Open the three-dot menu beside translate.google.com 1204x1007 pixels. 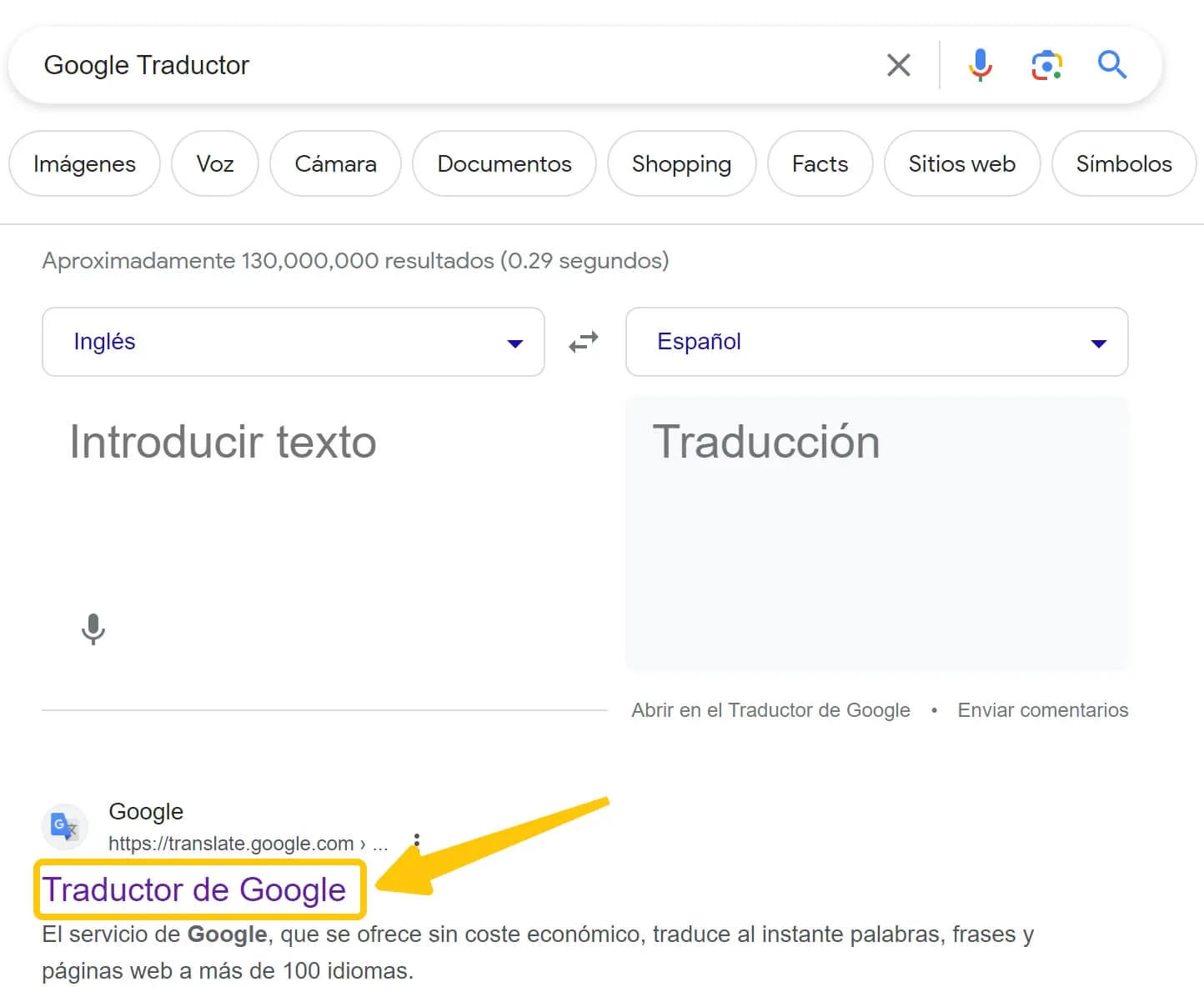(416, 843)
